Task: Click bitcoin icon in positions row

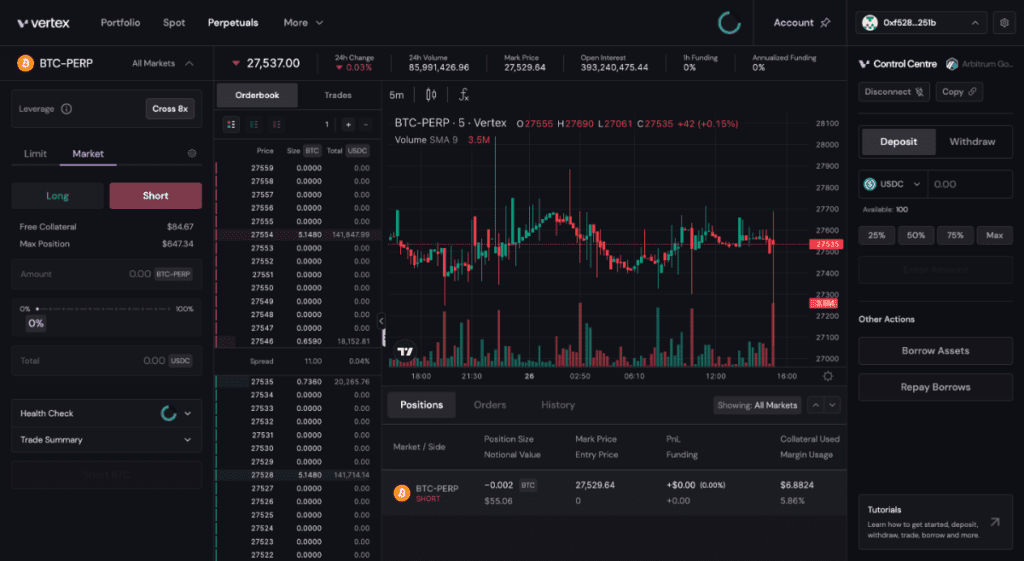Action: (402, 493)
